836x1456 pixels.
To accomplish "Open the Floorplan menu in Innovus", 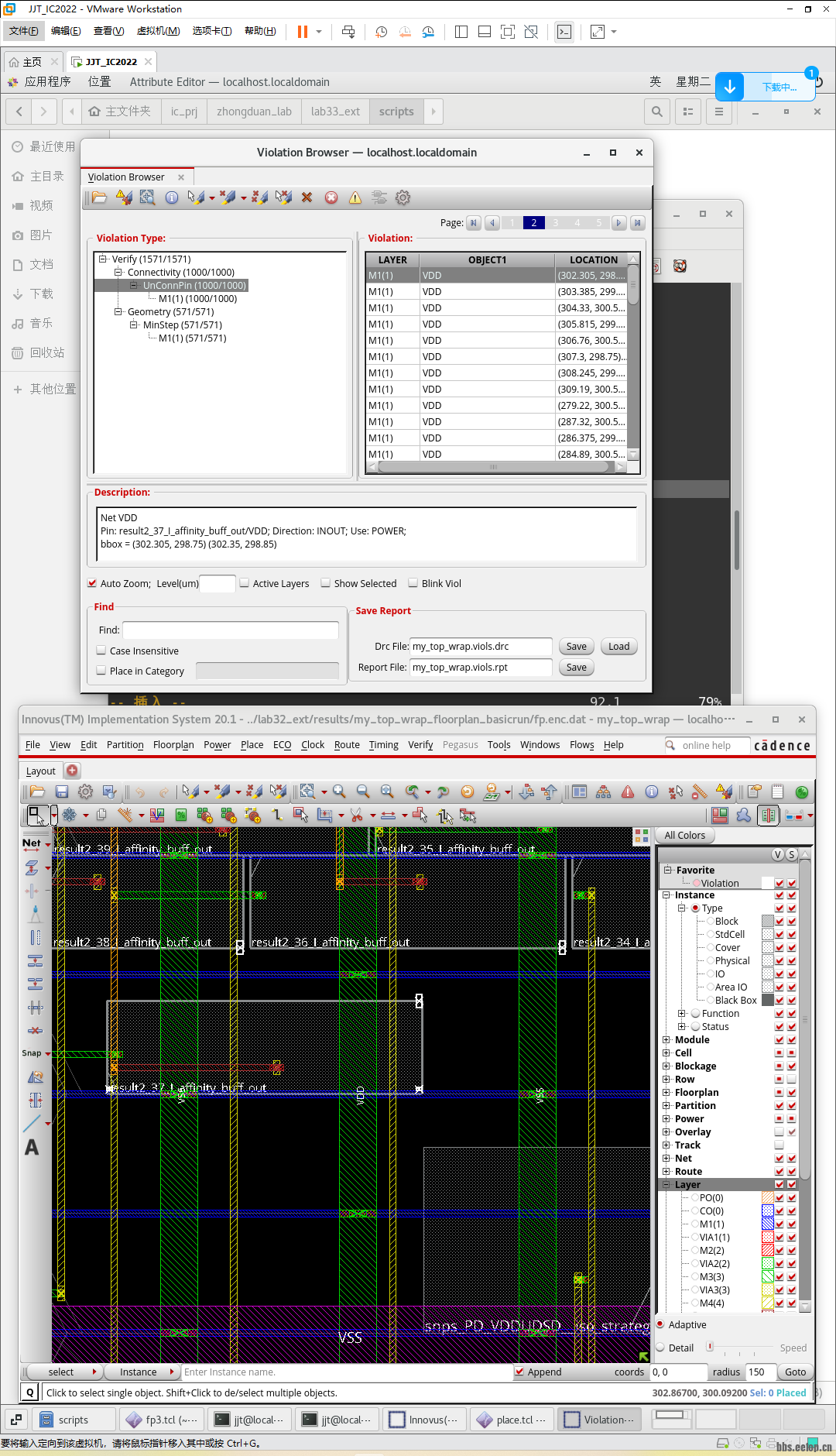I will [x=173, y=745].
